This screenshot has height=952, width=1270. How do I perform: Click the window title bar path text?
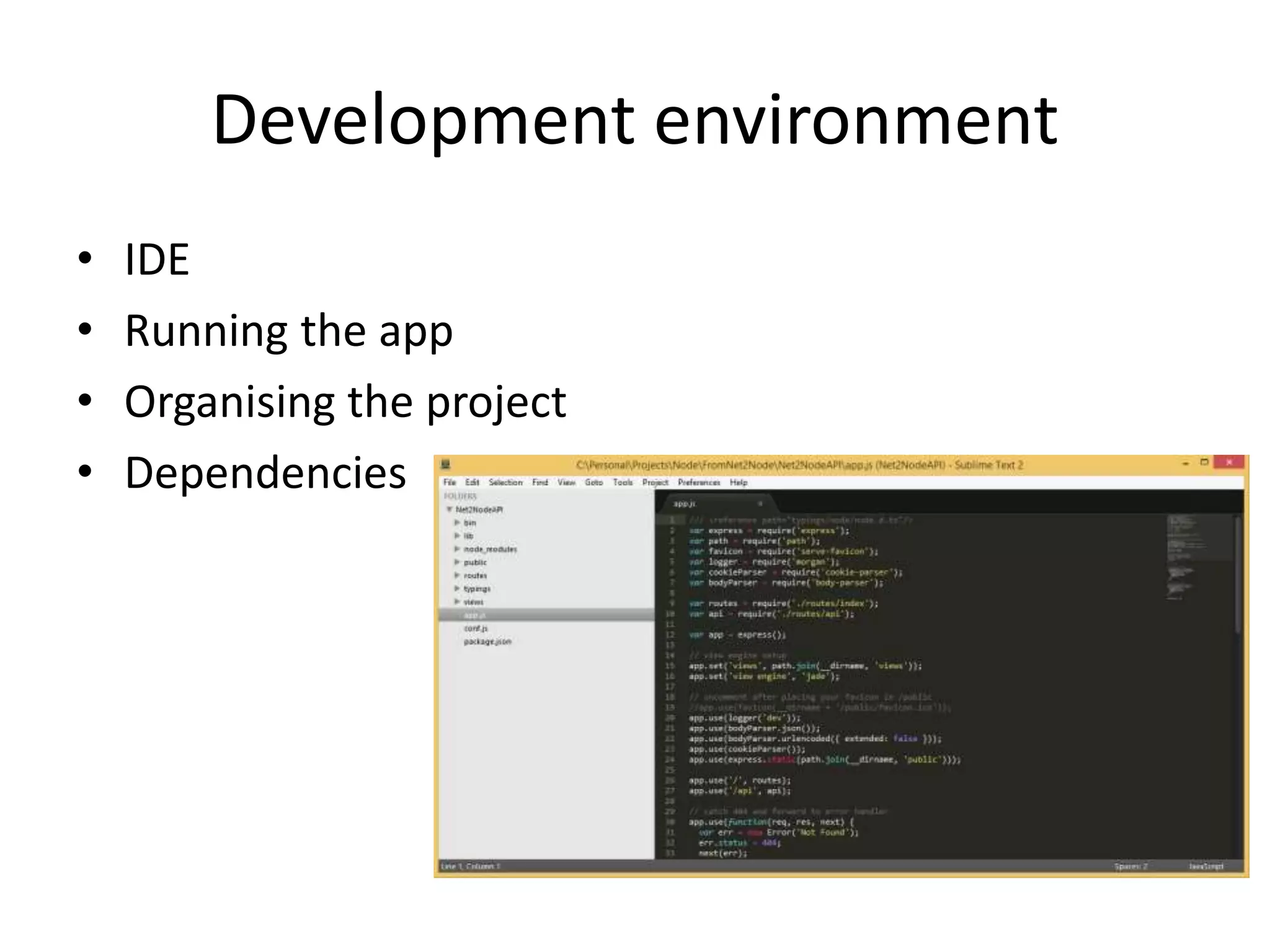point(799,464)
